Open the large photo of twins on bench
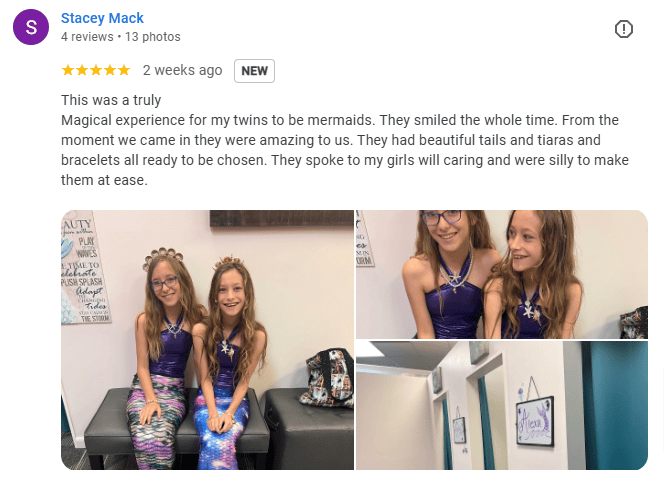Viewport: 664px width, 481px height. 208,340
